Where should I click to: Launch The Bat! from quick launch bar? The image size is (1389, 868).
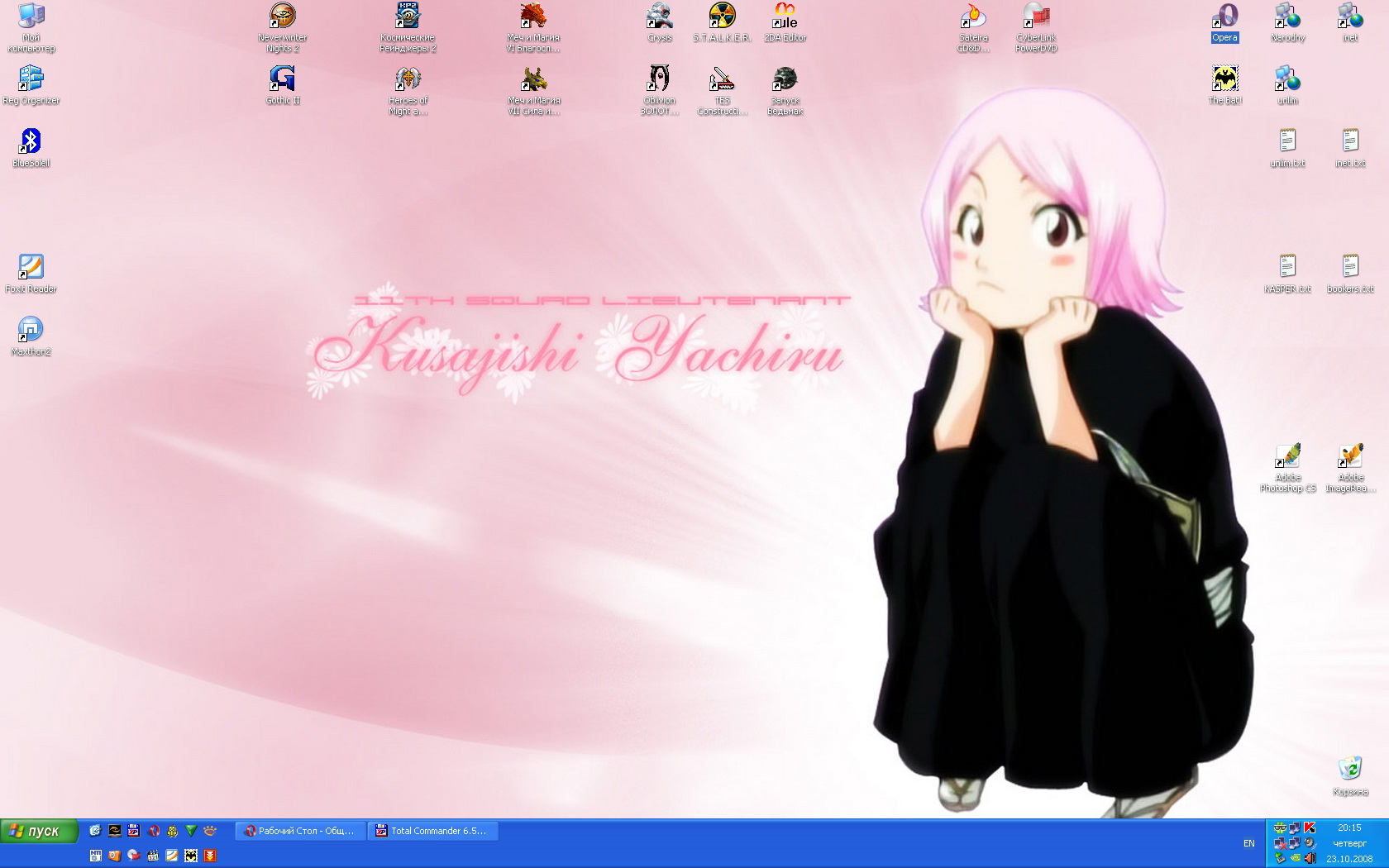[191, 856]
